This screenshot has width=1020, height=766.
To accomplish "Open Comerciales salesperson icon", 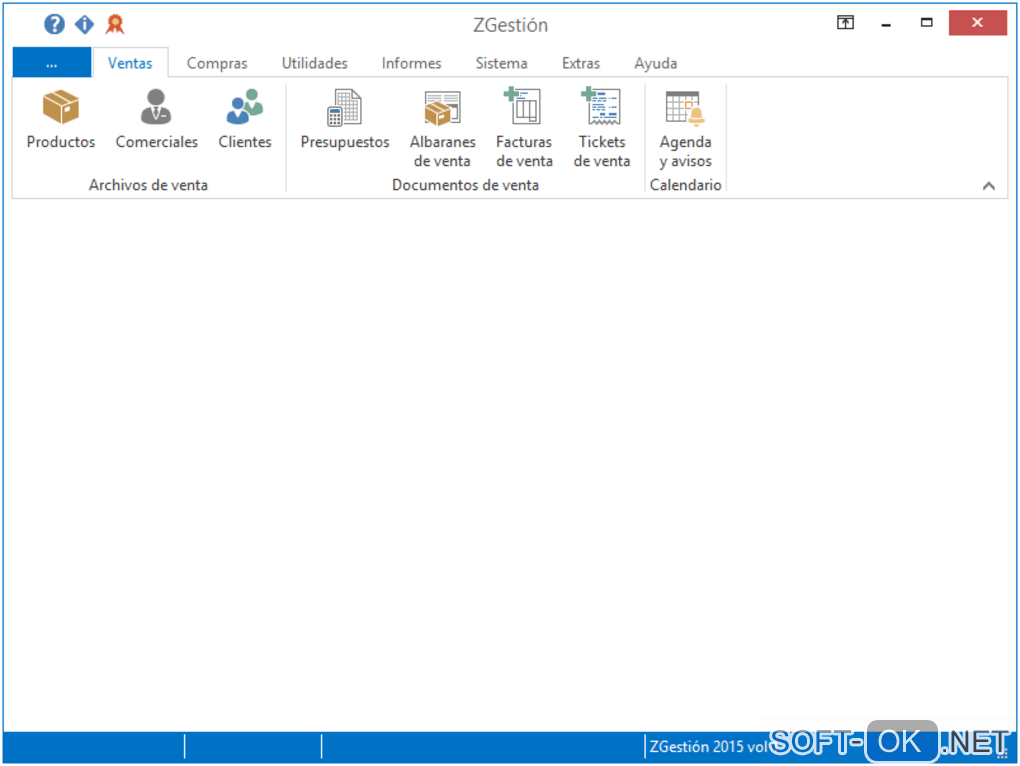I will point(156,107).
